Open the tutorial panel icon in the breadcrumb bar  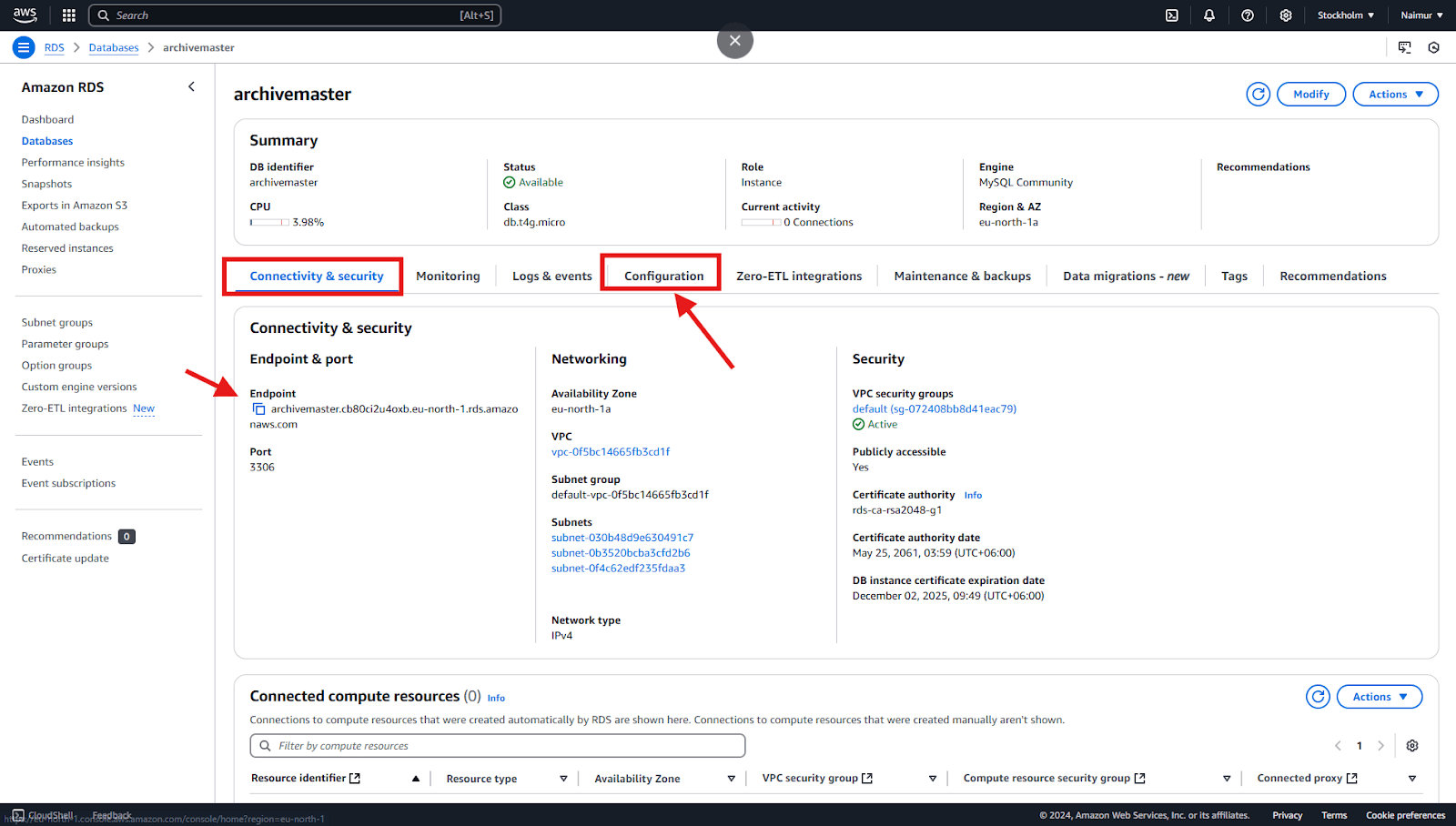tap(1405, 47)
